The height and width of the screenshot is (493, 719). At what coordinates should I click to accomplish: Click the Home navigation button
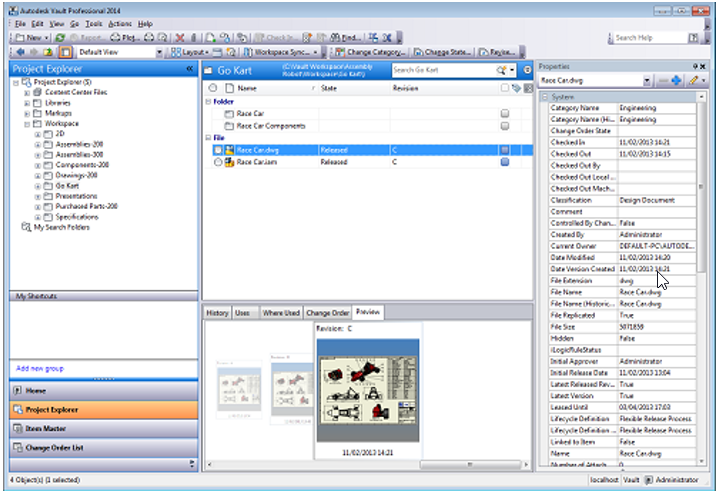[104, 391]
